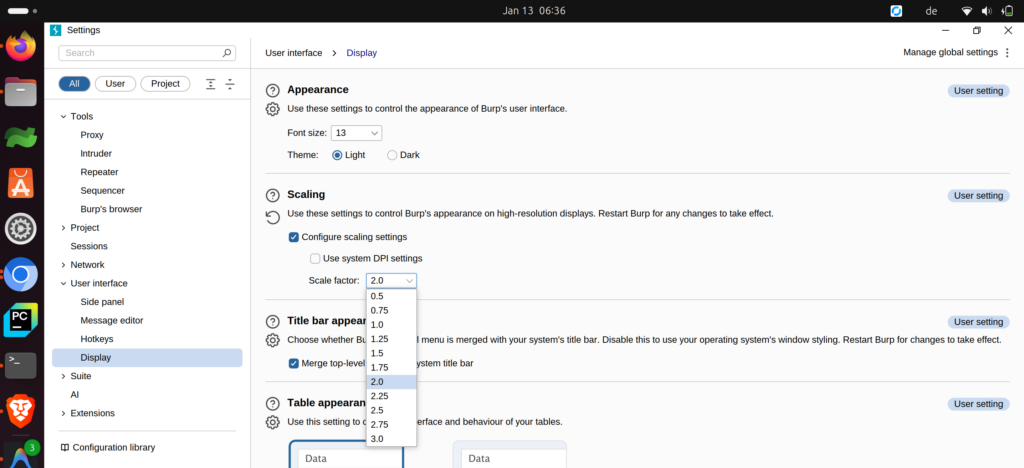Open Firefox from the dock
The width and height of the screenshot is (1024, 468).
pyautogui.click(x=21, y=46)
